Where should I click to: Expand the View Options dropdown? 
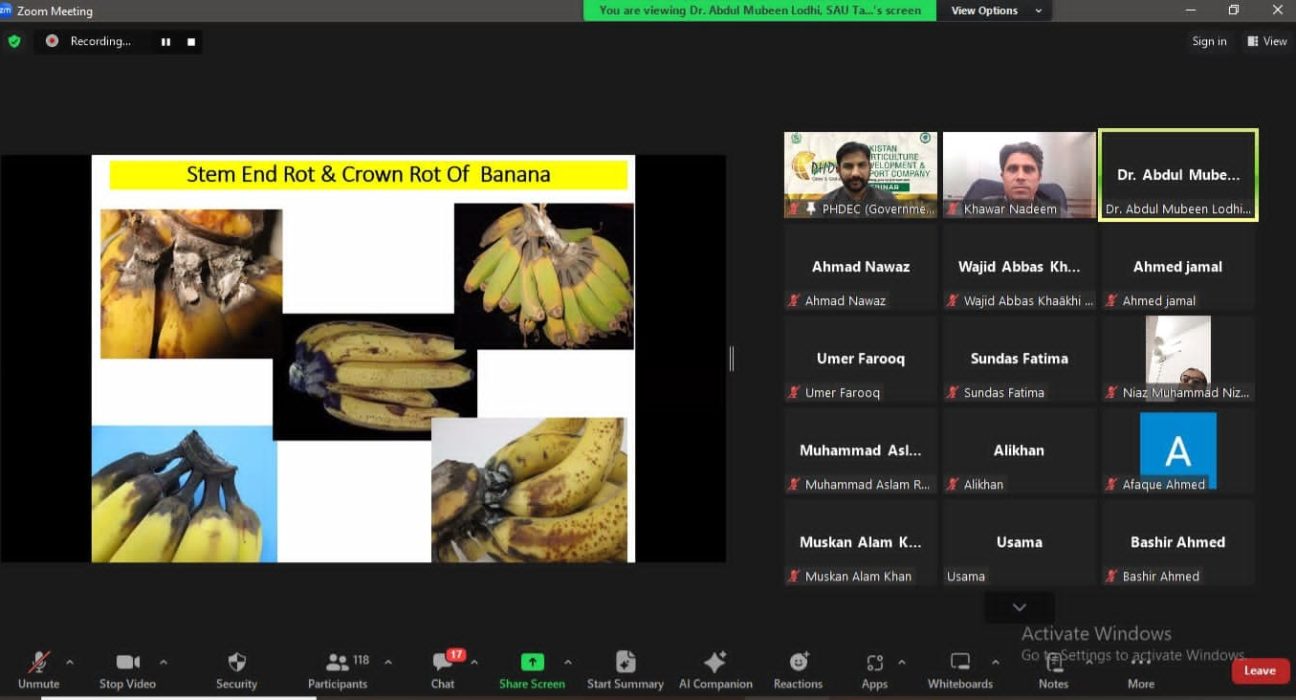coord(996,11)
